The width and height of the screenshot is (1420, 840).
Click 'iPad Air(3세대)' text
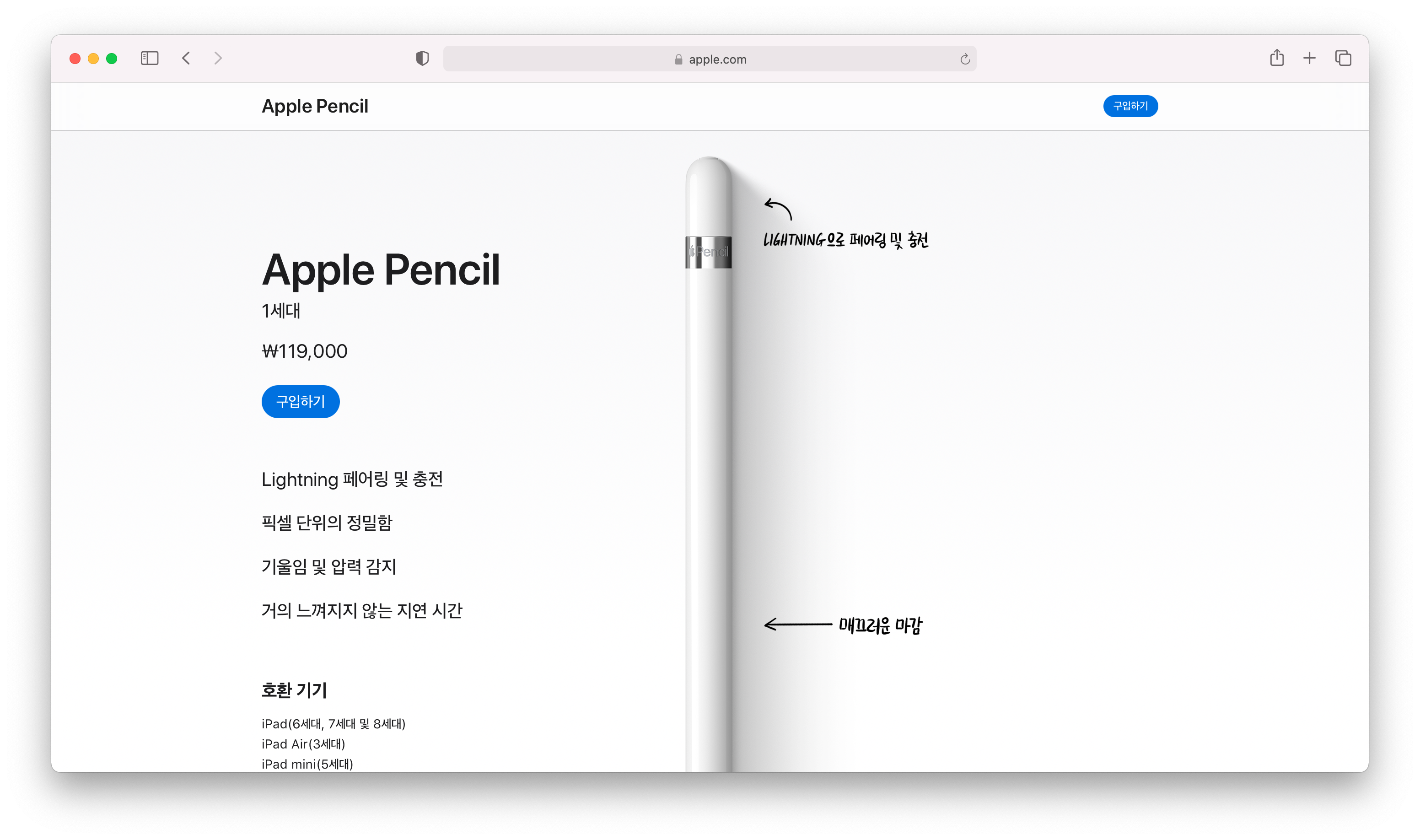tap(303, 744)
